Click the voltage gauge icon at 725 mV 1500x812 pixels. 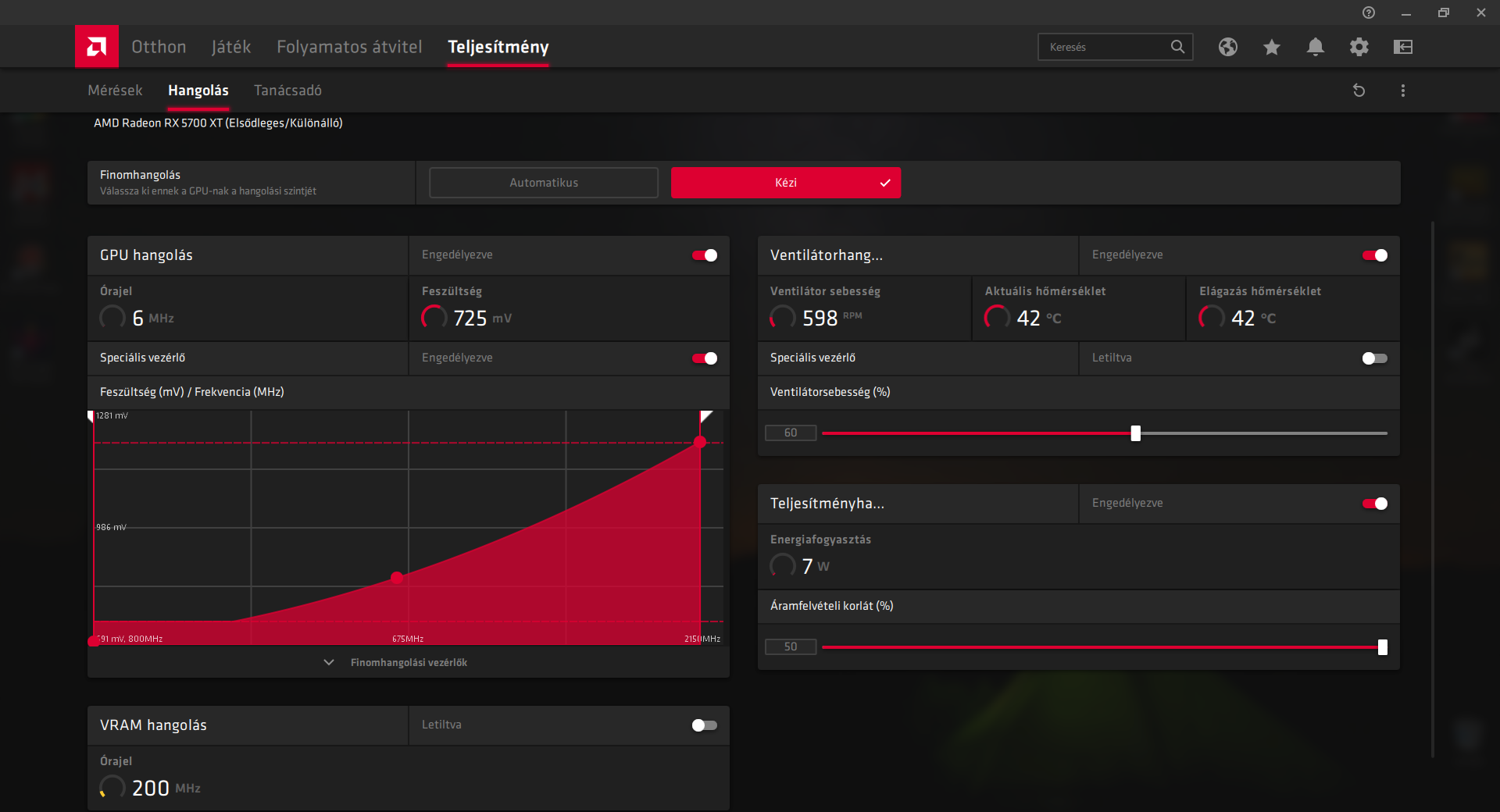tap(434, 317)
